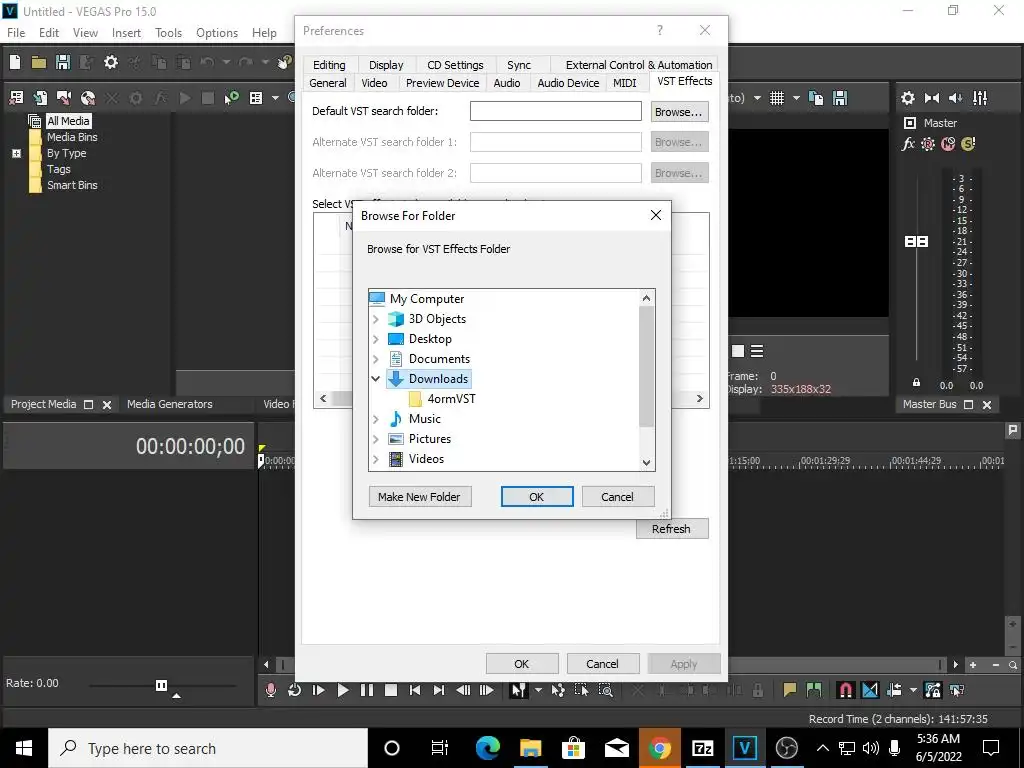Click the Capture Video icon
Viewport: 1024px width, 768px height.
(x=64, y=98)
